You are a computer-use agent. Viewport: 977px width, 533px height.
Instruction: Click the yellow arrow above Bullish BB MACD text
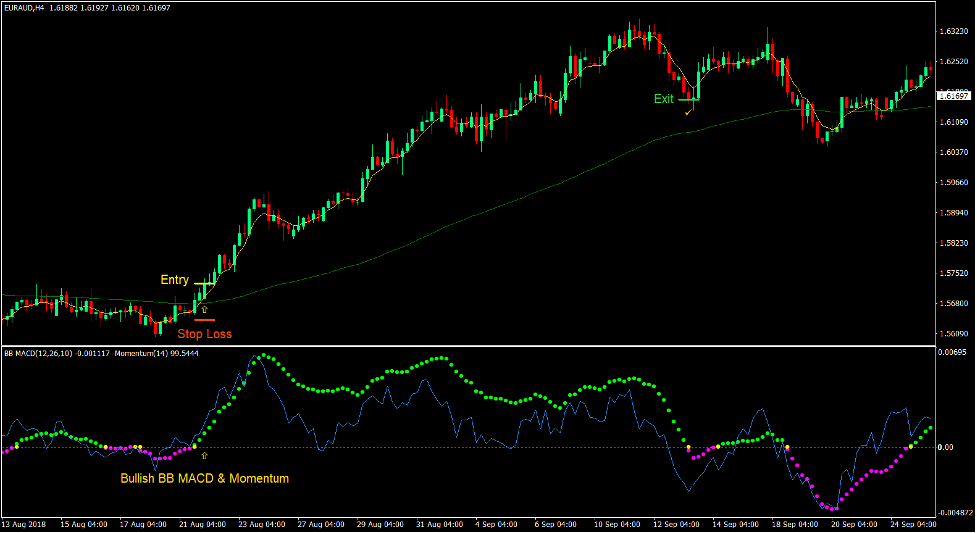point(205,456)
